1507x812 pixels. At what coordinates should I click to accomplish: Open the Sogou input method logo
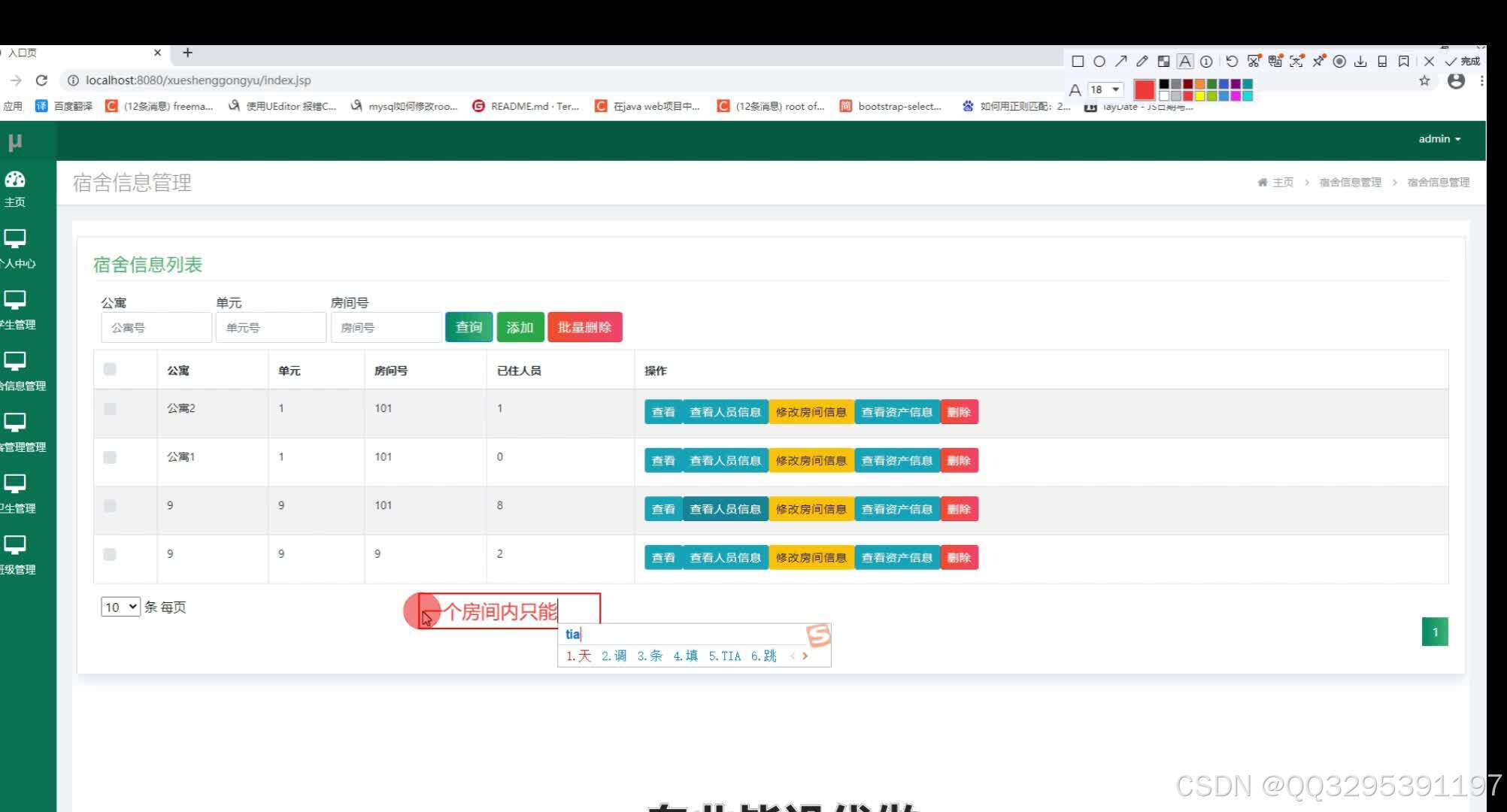click(818, 635)
